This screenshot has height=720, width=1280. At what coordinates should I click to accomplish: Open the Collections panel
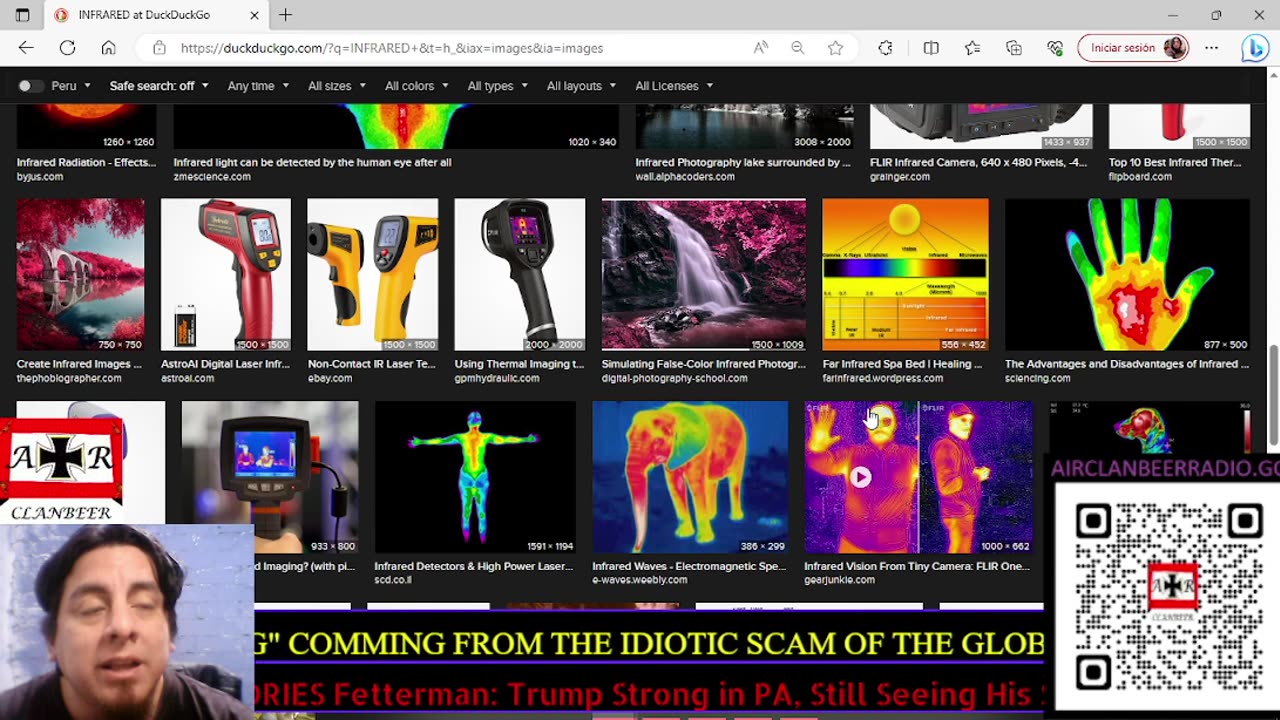point(1014,48)
